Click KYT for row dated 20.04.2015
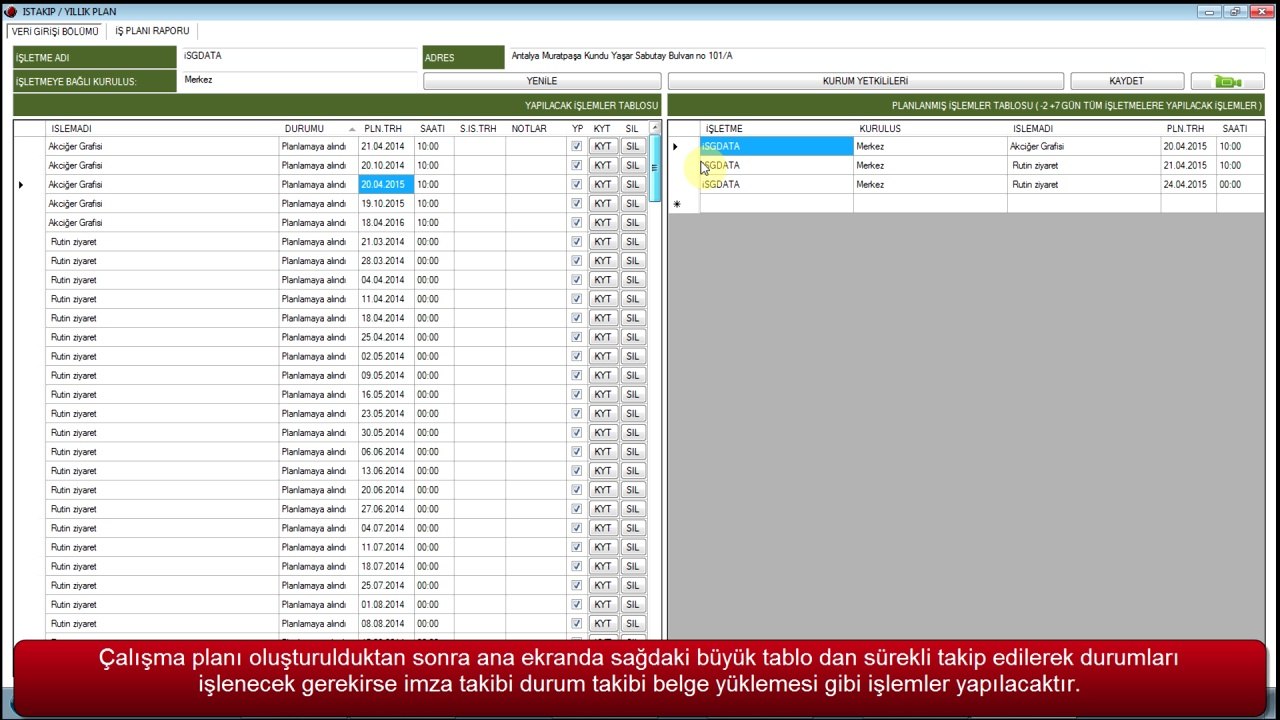1280x720 pixels. 602,184
